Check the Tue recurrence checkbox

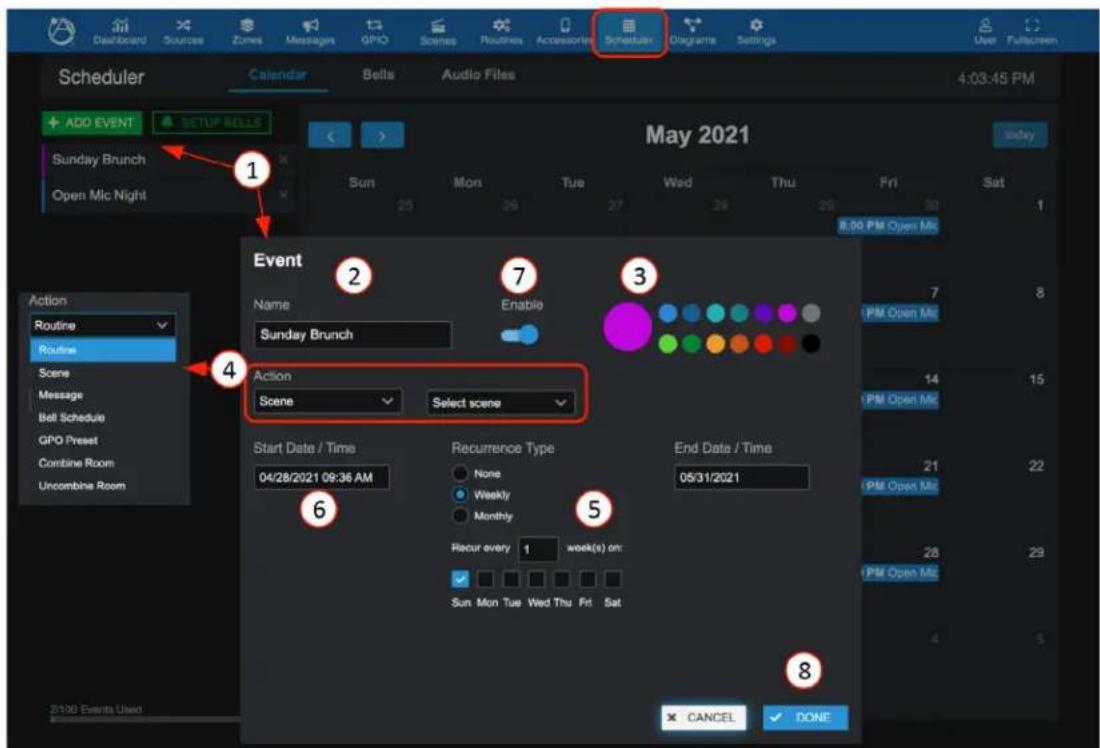pos(511,579)
